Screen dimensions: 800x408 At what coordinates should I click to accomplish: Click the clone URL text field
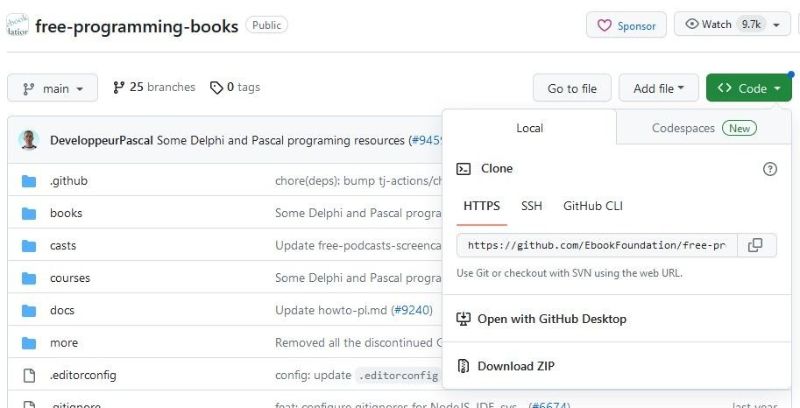597,245
